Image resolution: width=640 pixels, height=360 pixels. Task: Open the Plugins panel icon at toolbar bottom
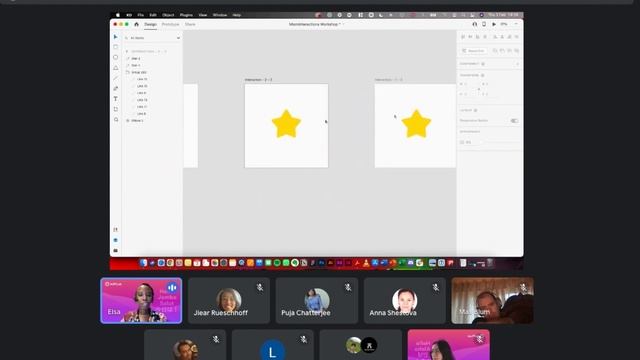[x=116, y=250]
